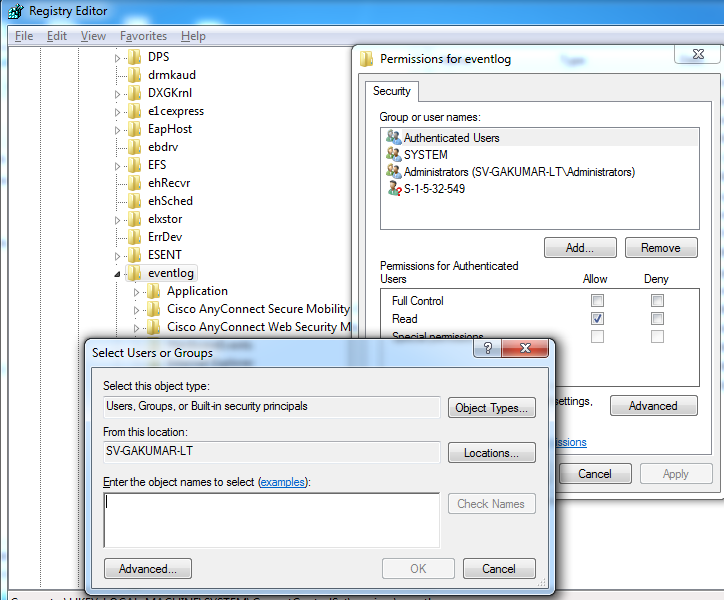This screenshot has height=600, width=724.
Task: Click the Administrators group icon
Action: click(393, 171)
